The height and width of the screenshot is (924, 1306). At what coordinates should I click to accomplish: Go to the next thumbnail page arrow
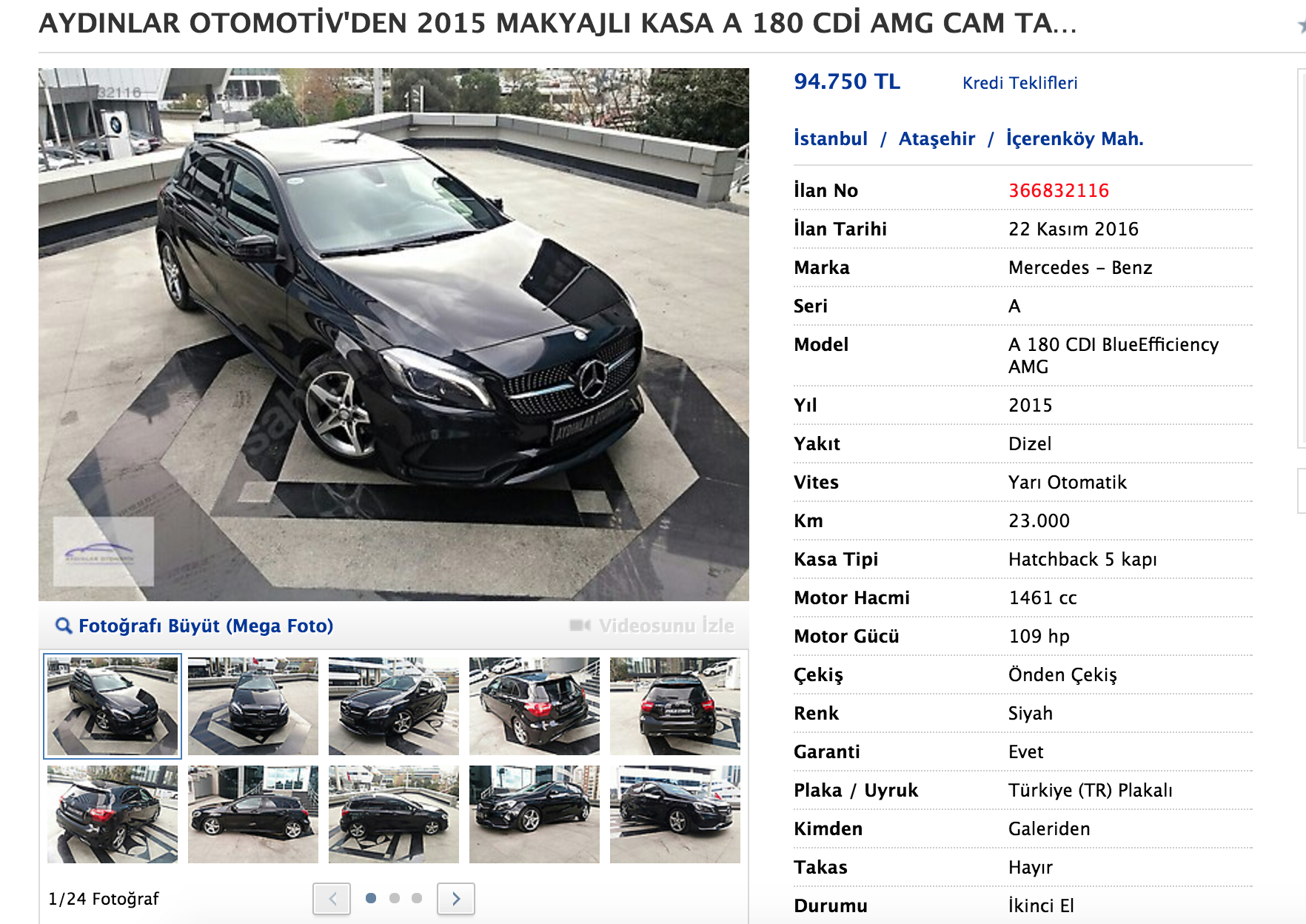tap(456, 899)
